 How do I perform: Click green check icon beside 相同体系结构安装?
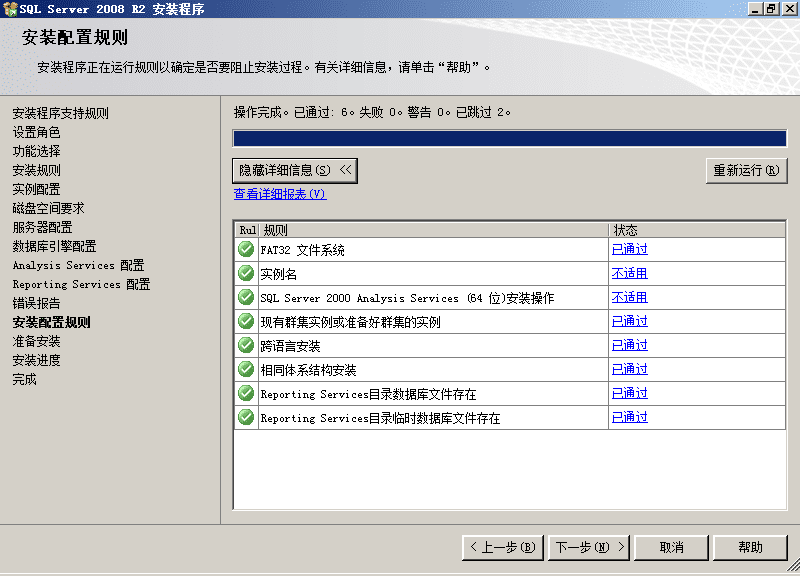pos(246,369)
